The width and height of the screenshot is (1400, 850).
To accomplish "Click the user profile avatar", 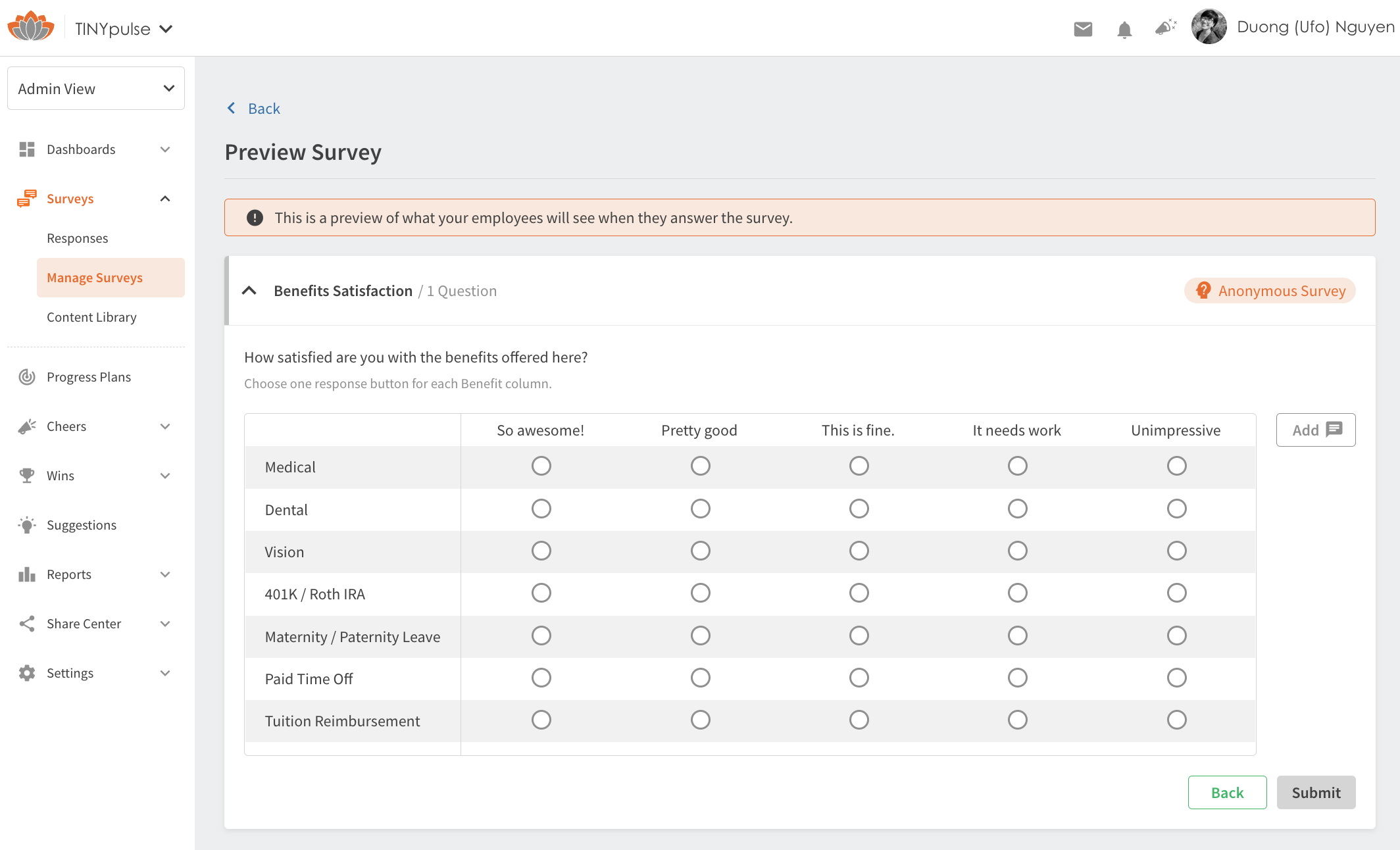I will 1209,27.
